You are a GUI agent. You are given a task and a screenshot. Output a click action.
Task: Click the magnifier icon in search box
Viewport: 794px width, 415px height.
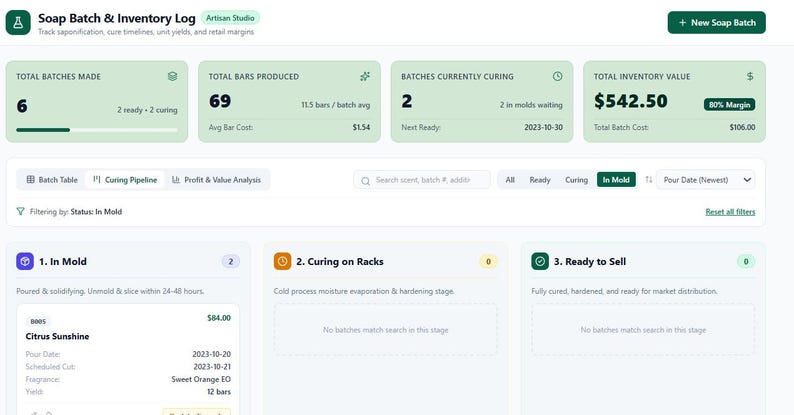365,181
